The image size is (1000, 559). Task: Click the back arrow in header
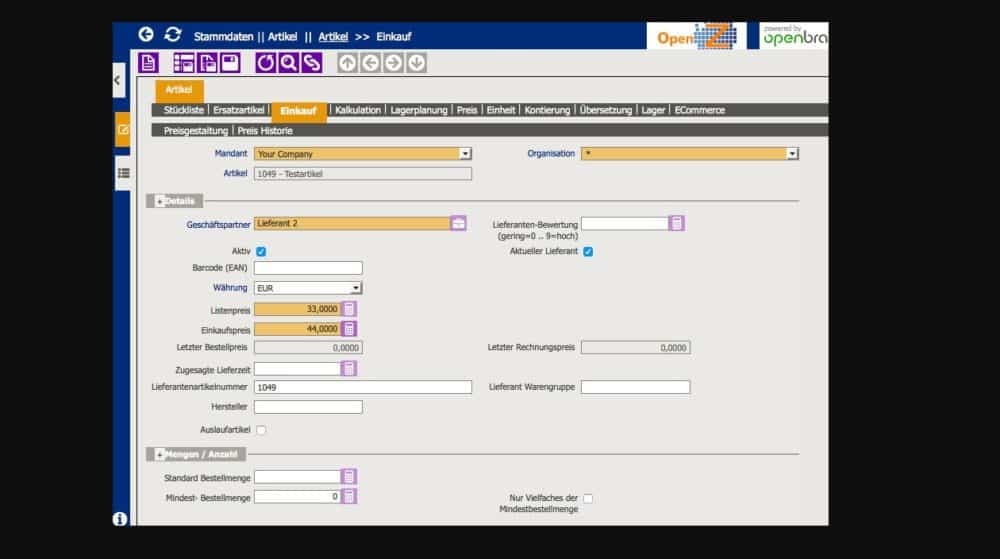tap(146, 35)
